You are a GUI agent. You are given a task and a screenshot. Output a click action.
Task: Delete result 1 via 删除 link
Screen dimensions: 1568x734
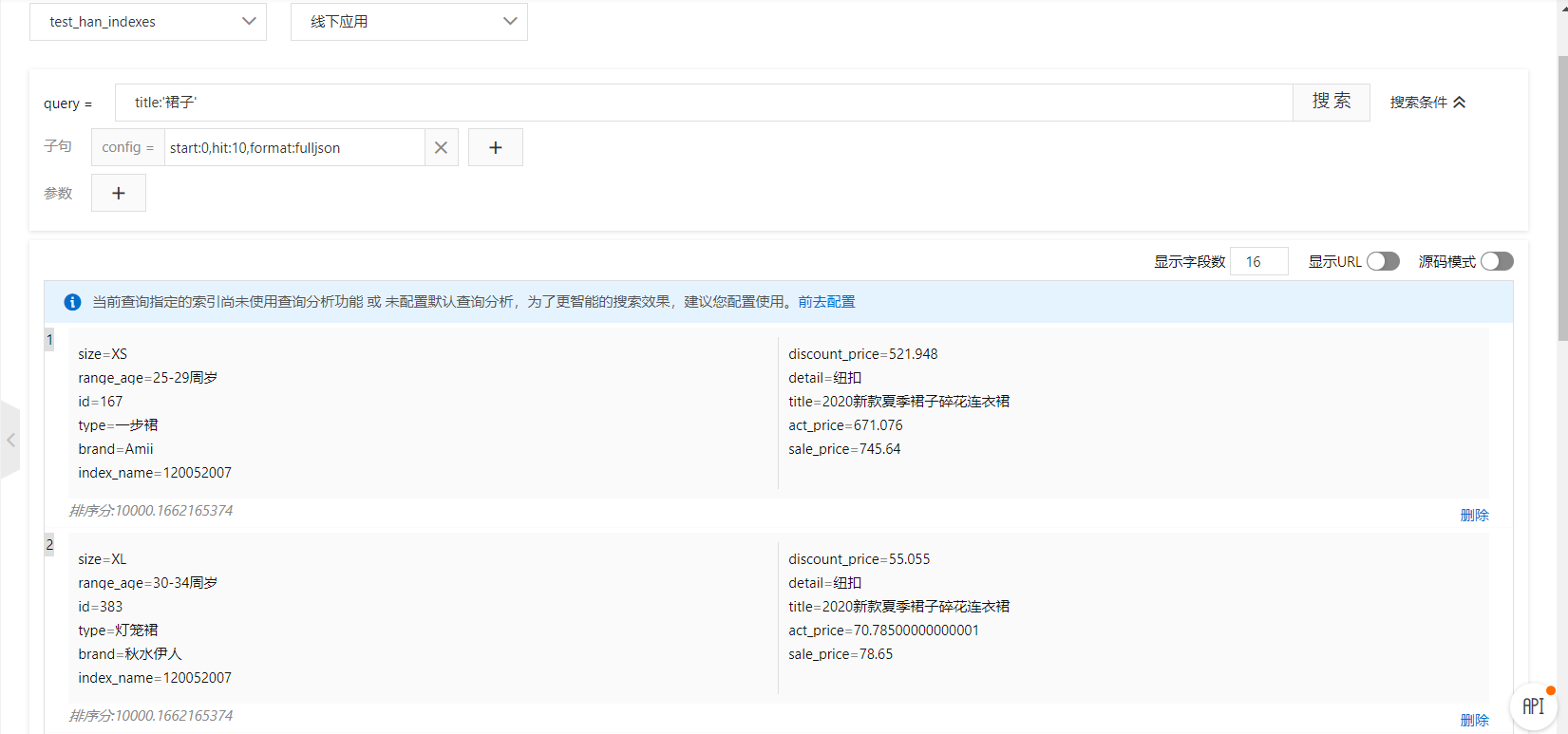(x=1474, y=515)
